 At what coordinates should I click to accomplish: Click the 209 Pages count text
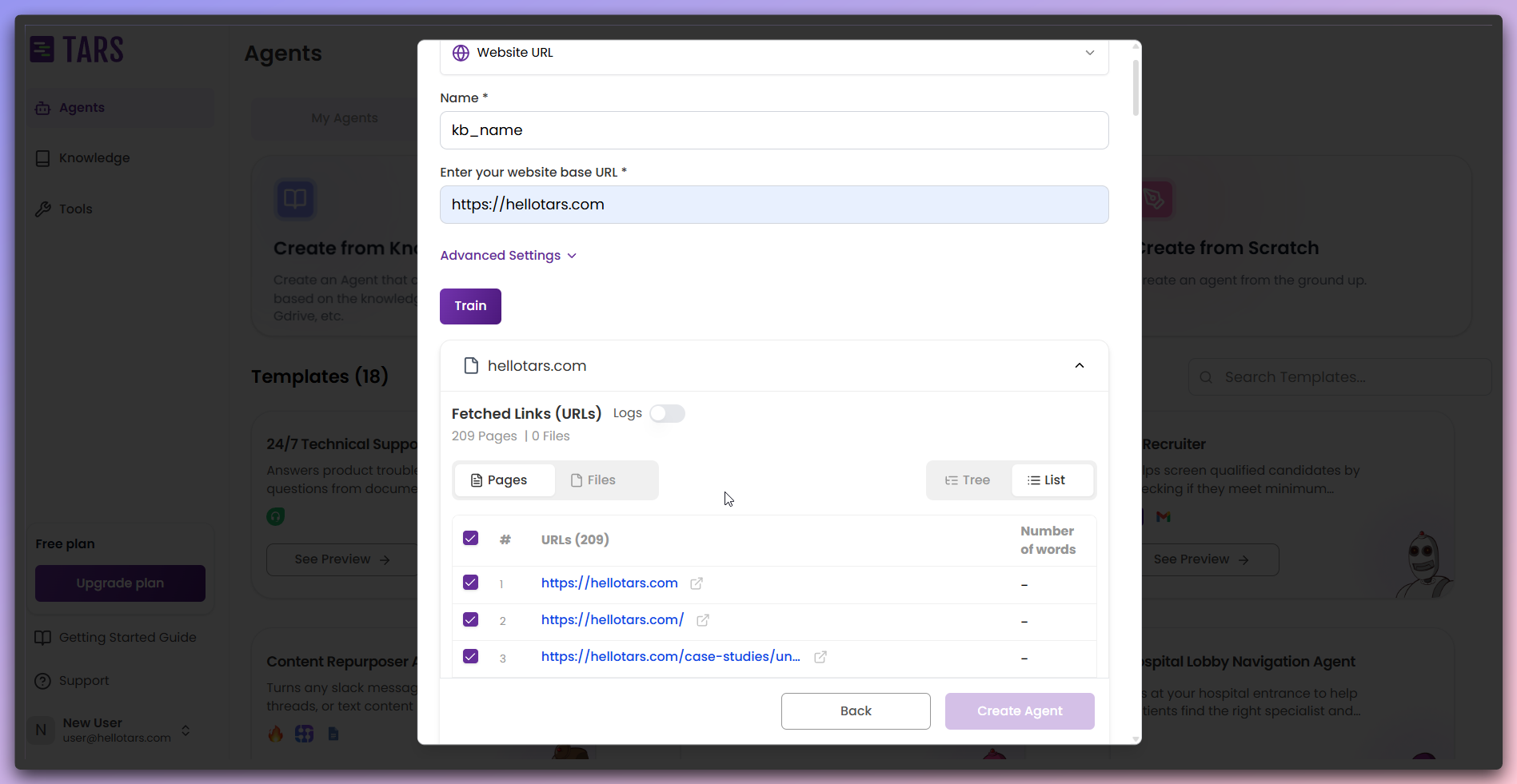(484, 436)
